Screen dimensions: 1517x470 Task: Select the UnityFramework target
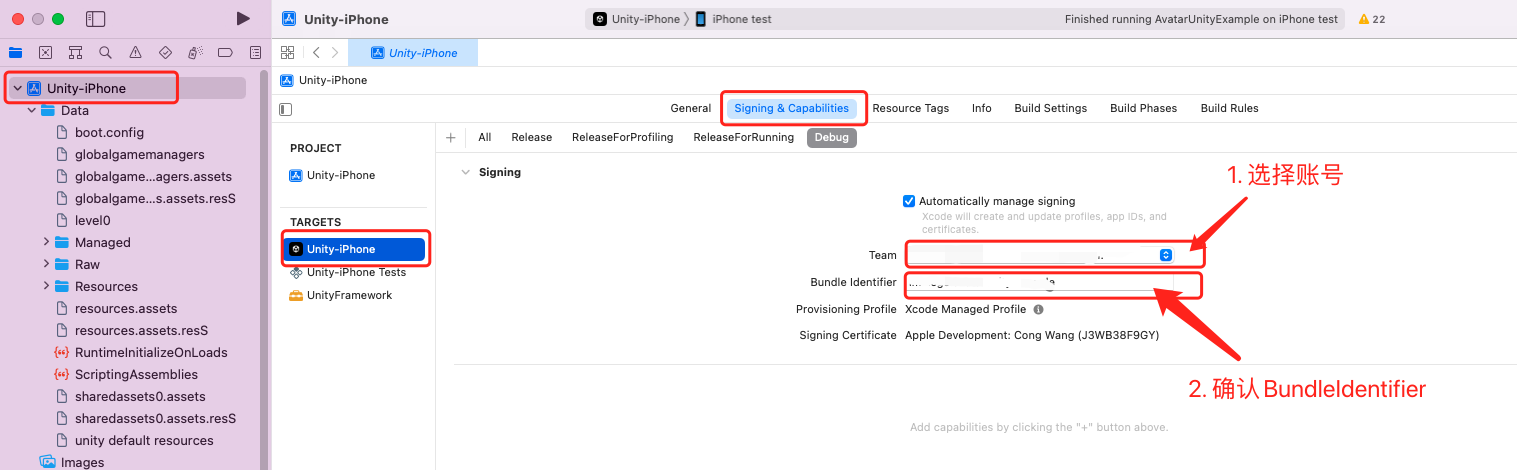[x=349, y=295]
